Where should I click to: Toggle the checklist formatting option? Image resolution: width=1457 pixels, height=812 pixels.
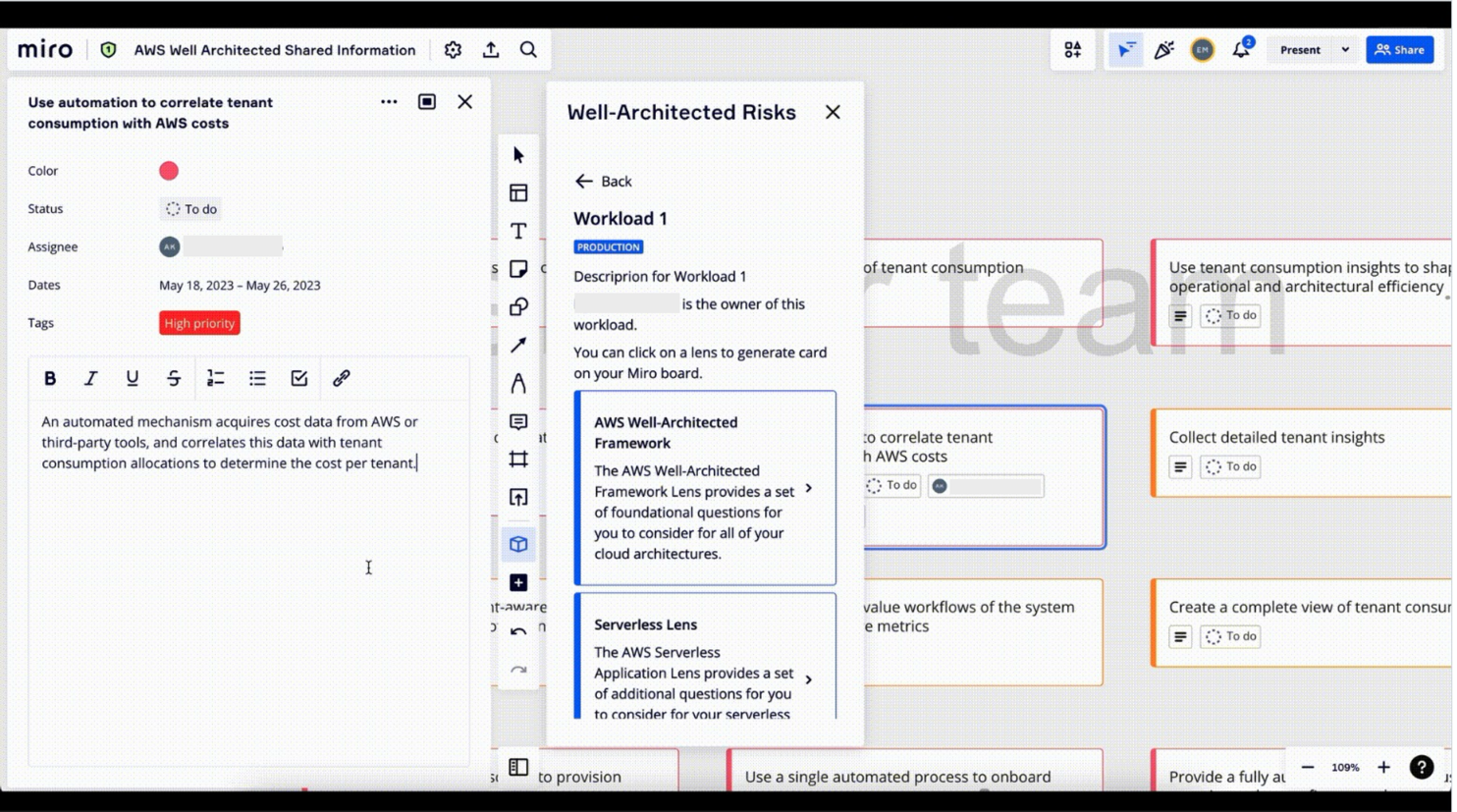(298, 378)
